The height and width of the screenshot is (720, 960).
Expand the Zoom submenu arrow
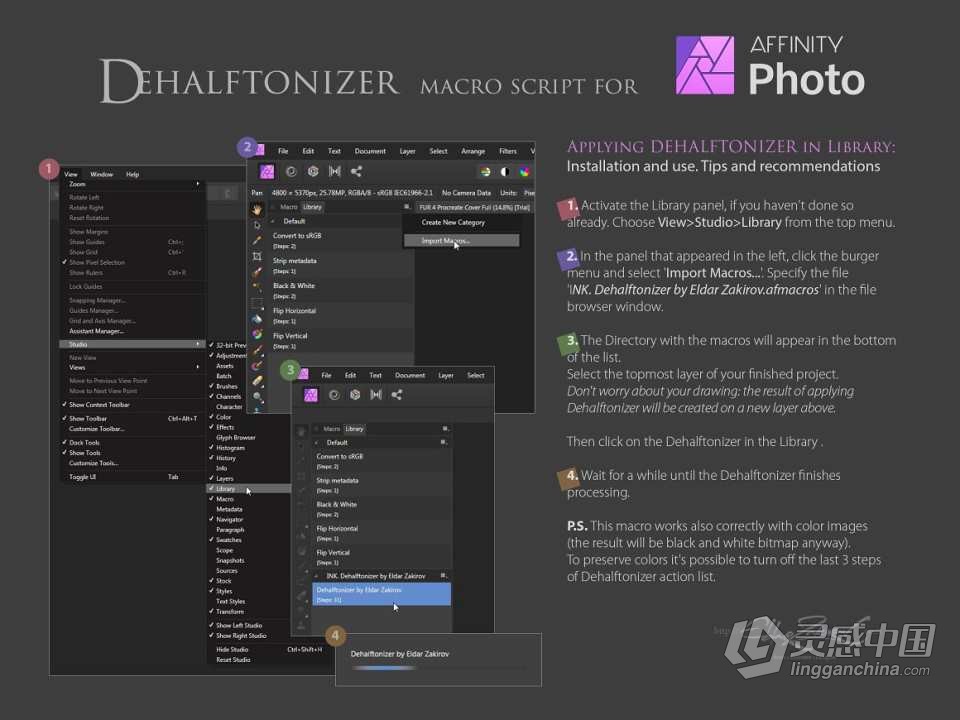coord(197,184)
